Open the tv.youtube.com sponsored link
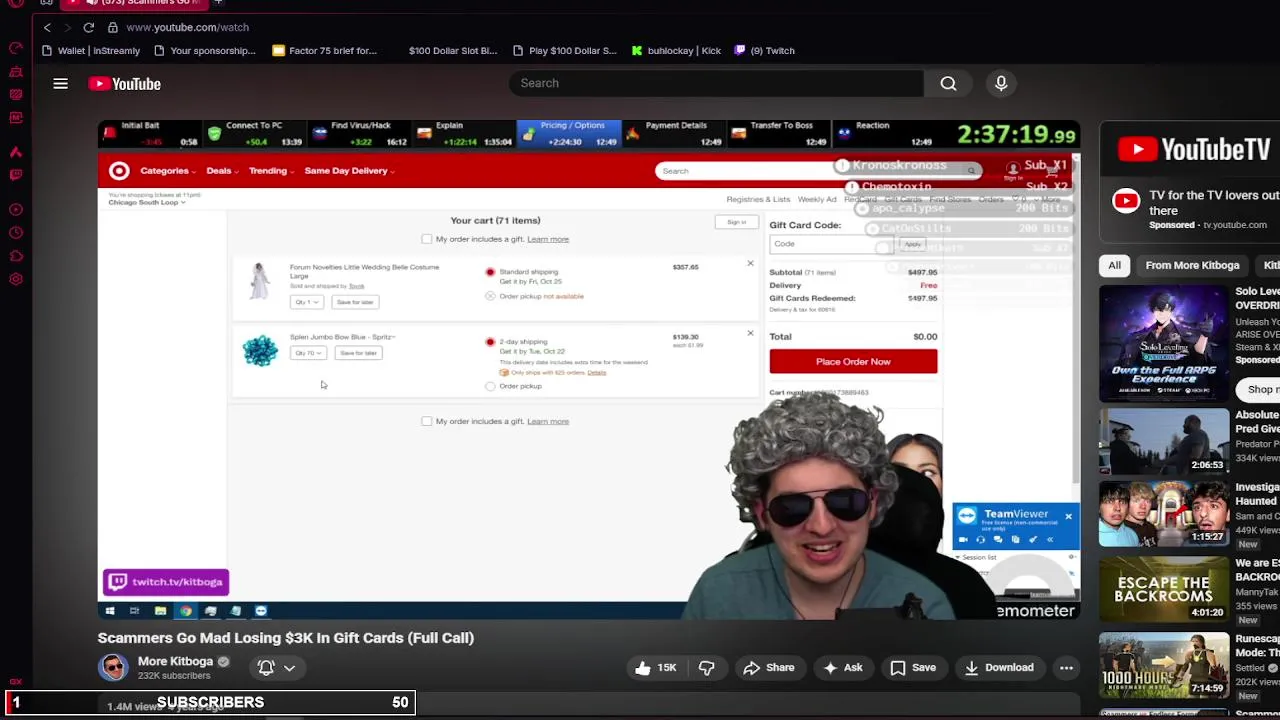Image resolution: width=1280 pixels, height=720 pixels. click(x=1234, y=225)
